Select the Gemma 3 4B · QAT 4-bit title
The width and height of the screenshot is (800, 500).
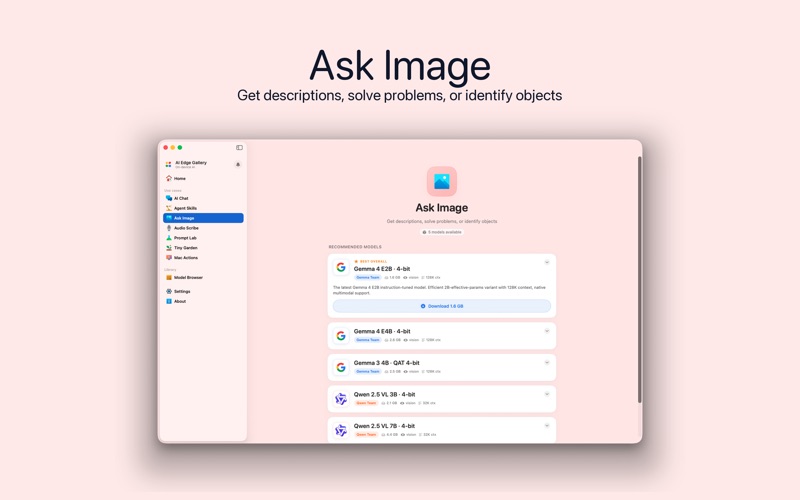click(387, 363)
